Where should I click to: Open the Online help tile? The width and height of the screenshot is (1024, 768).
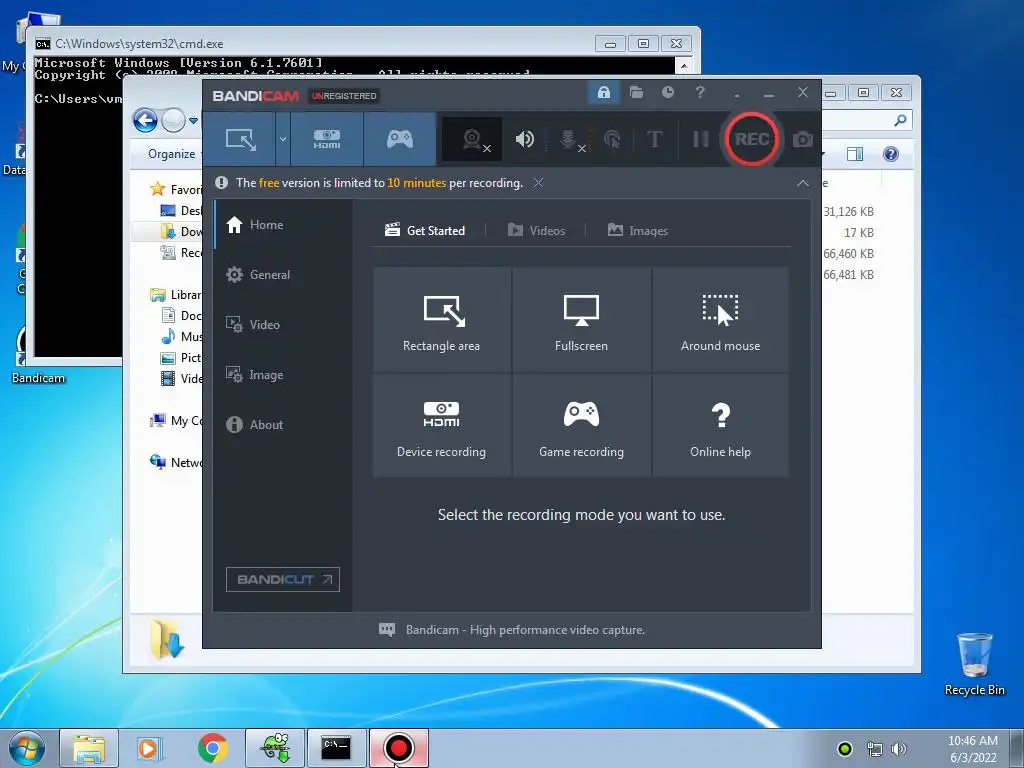coord(720,425)
